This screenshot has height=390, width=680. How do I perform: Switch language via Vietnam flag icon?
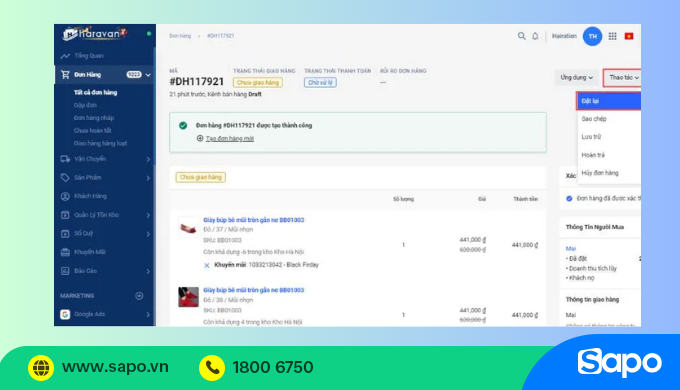click(x=629, y=36)
